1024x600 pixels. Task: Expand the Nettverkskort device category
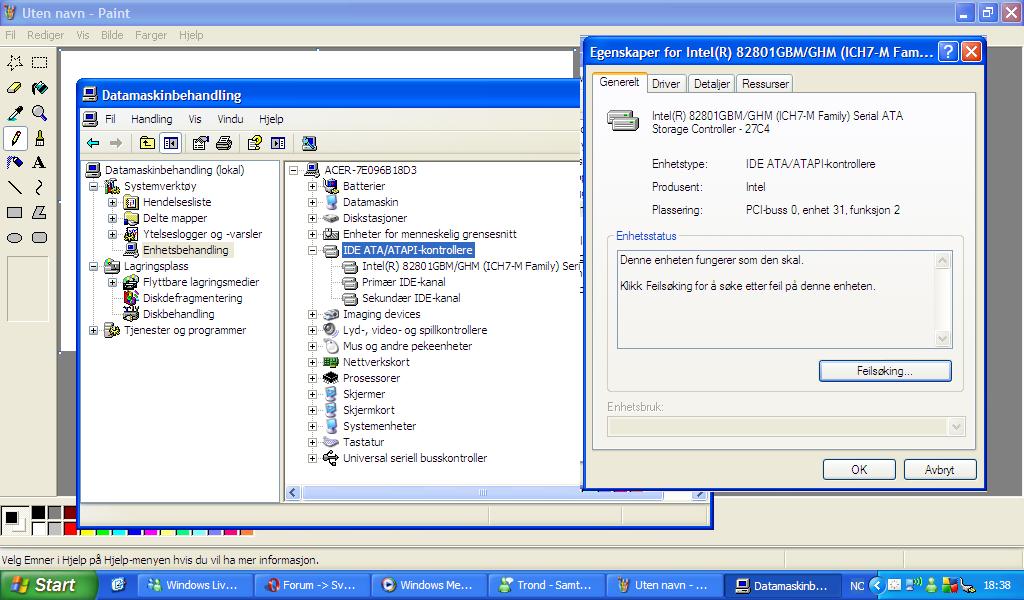click(x=312, y=362)
